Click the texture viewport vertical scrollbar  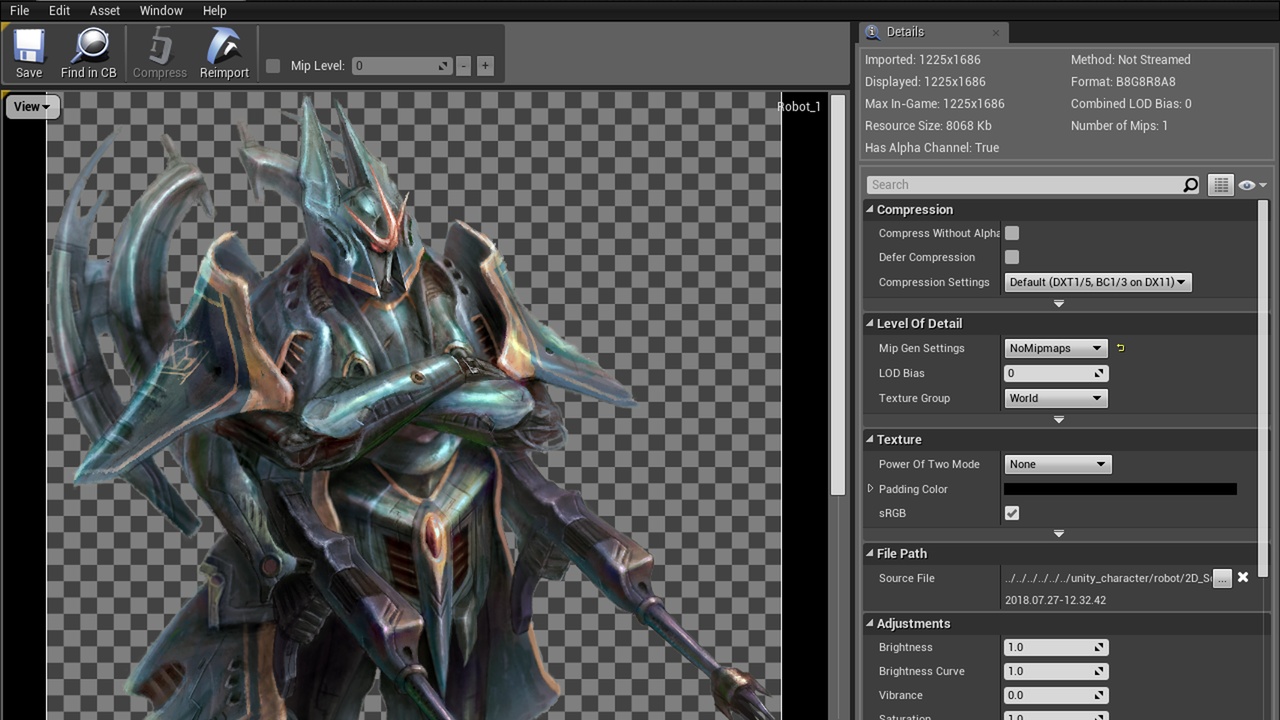[x=838, y=295]
